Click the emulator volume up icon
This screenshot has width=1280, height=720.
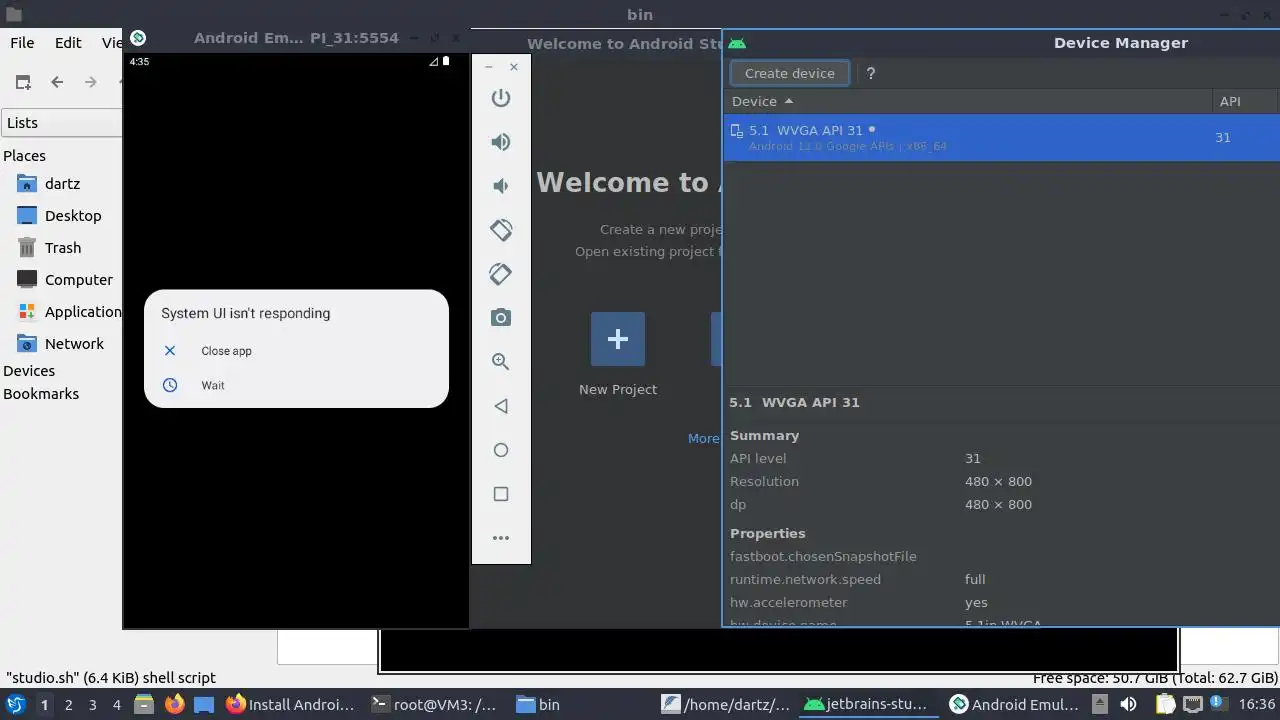[x=501, y=142]
